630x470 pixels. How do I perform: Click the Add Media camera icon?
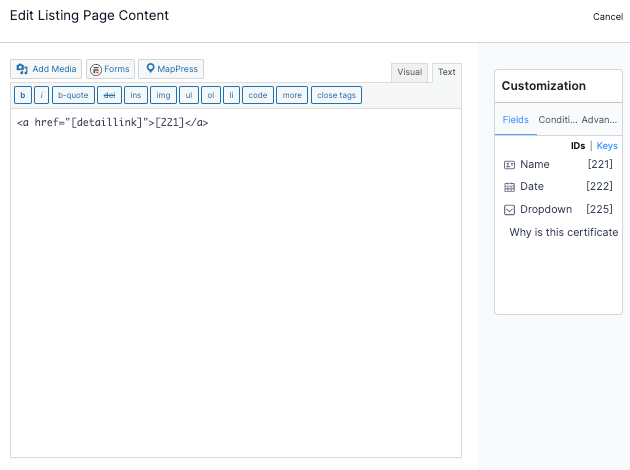point(22,69)
